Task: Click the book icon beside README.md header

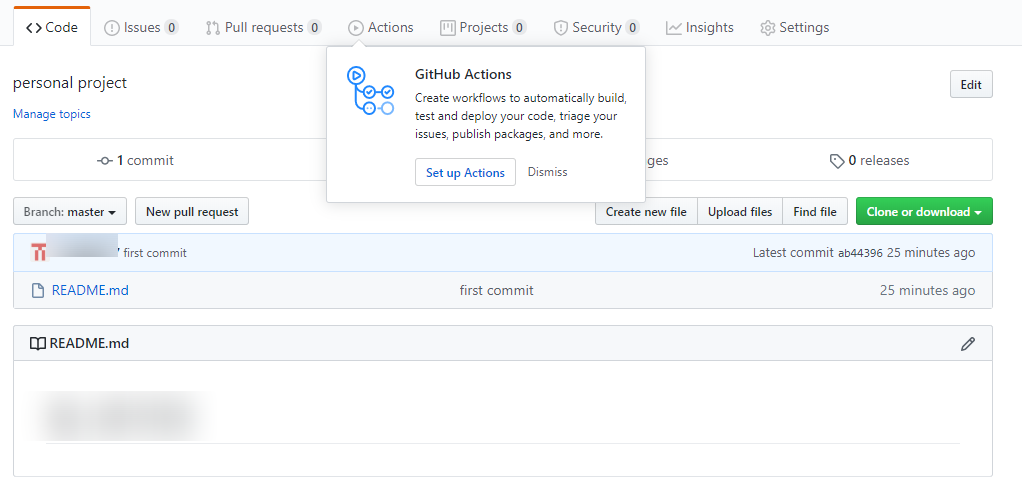Action: [x=38, y=343]
